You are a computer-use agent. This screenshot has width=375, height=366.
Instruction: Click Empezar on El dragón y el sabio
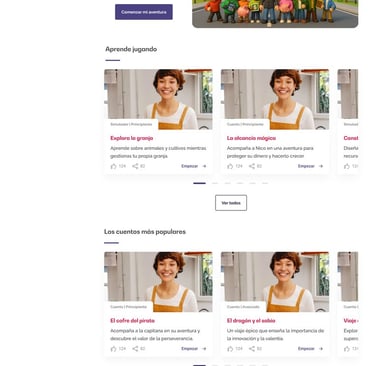[306, 349]
